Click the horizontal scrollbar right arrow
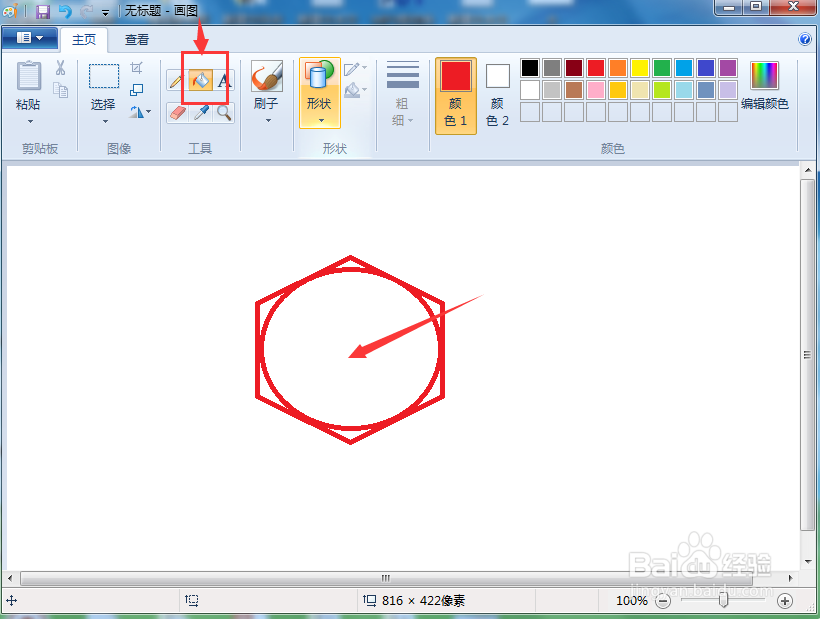Image resolution: width=820 pixels, height=619 pixels. point(791,578)
